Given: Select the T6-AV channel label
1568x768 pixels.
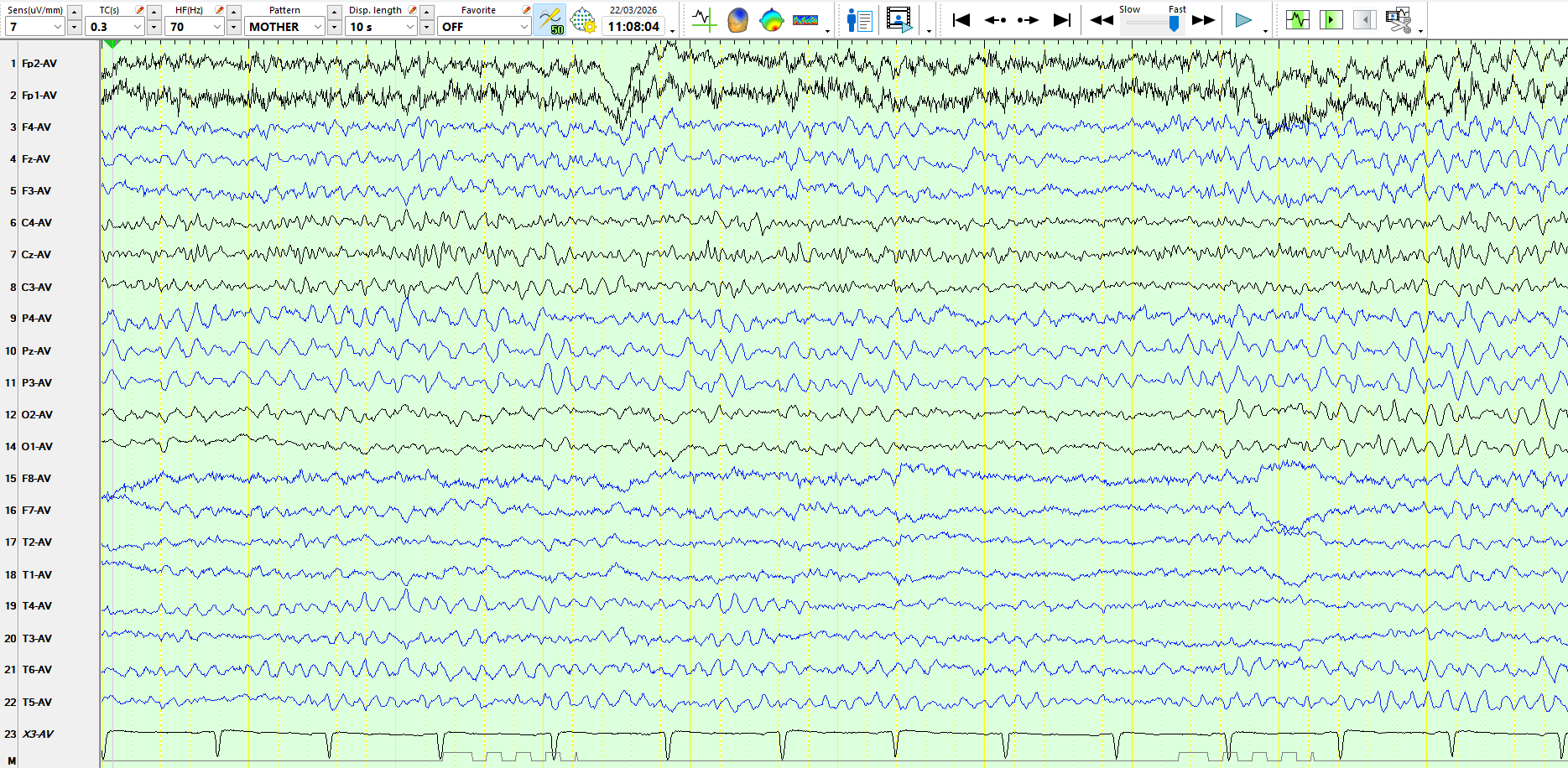Looking at the screenshot, I should point(37,669).
